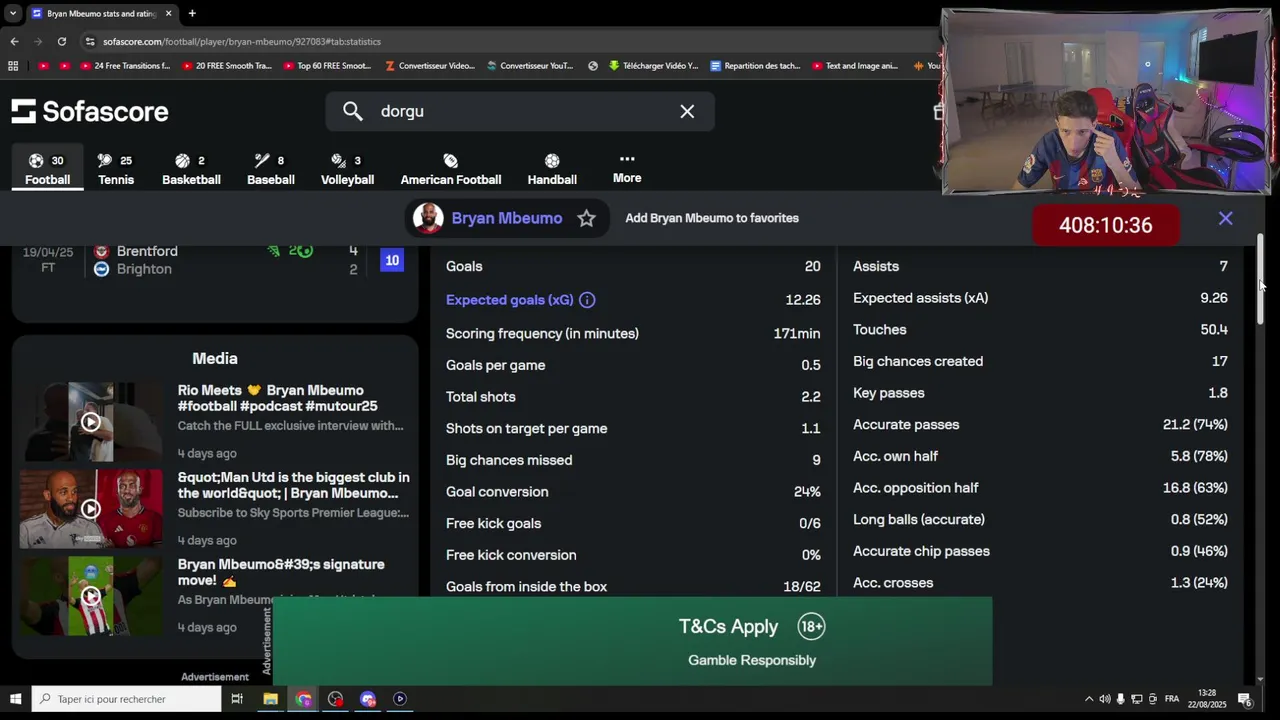Open 'Télécharger Vidéo Y...' bookmark
Screen dimensions: 1280x720
pyautogui.click(x=652, y=66)
